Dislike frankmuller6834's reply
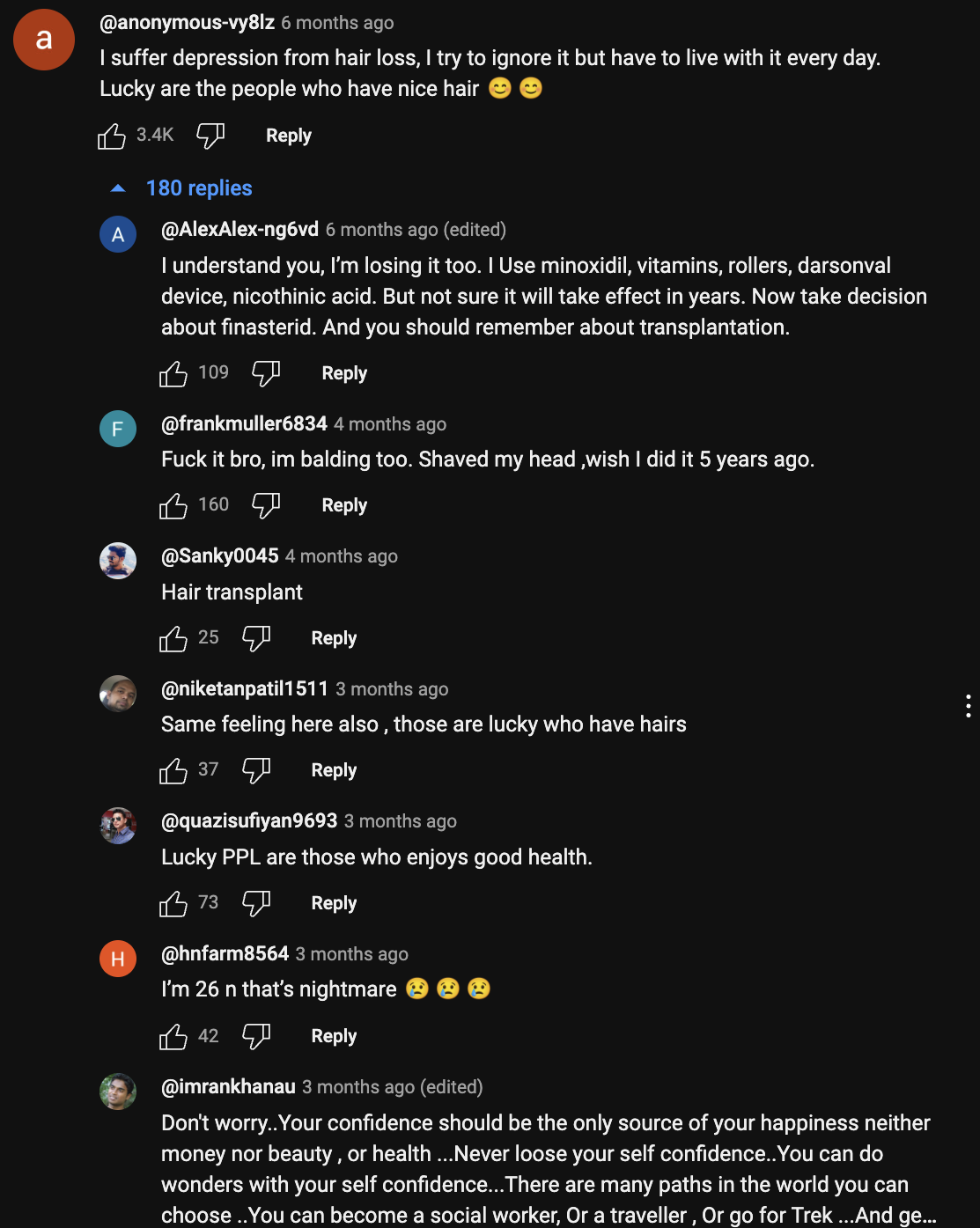The image size is (980, 1228). [266, 506]
